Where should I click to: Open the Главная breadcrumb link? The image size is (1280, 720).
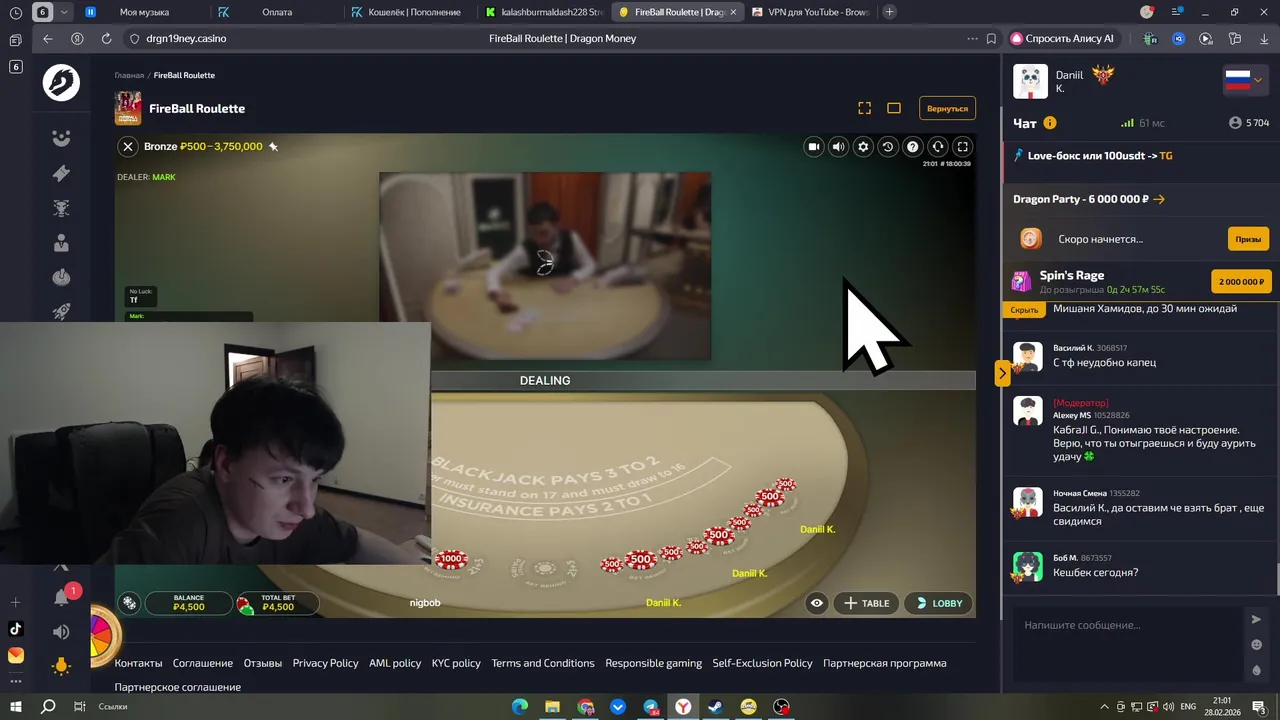[129, 75]
